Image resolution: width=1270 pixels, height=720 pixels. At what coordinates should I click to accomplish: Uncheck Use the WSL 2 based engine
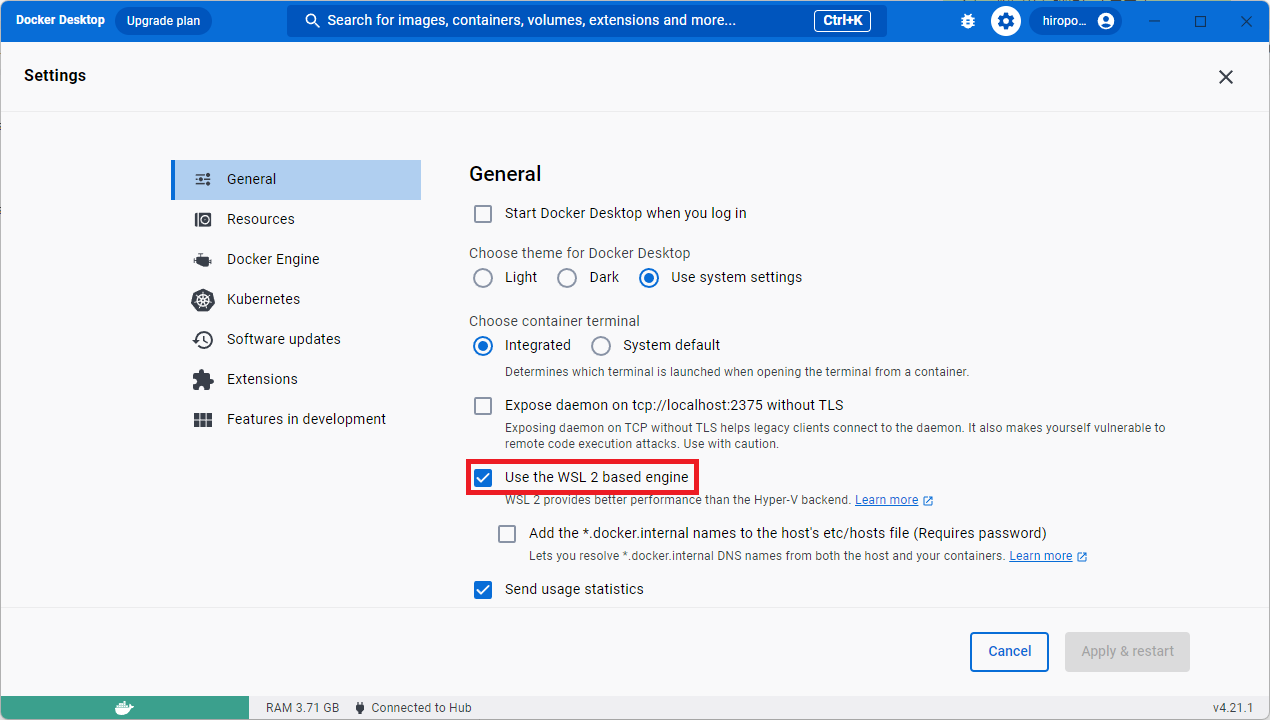coord(483,478)
